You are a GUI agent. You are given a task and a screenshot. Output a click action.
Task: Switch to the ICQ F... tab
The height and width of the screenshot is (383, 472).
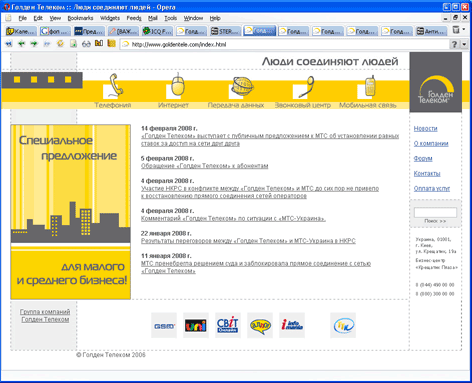tap(157, 31)
